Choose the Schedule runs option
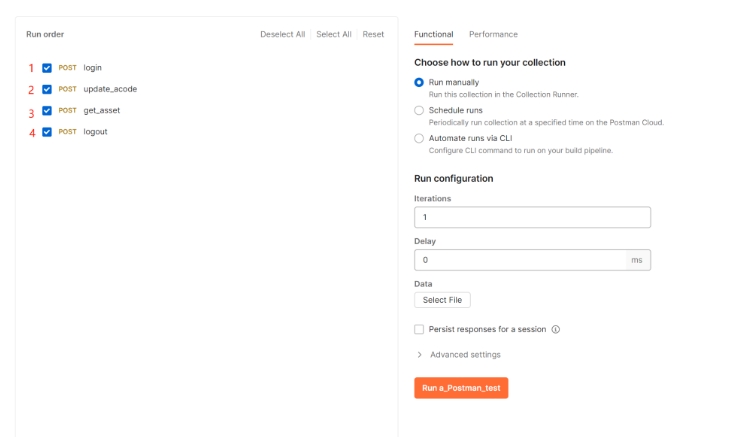Screen dimensions: 741x437 click(419, 110)
